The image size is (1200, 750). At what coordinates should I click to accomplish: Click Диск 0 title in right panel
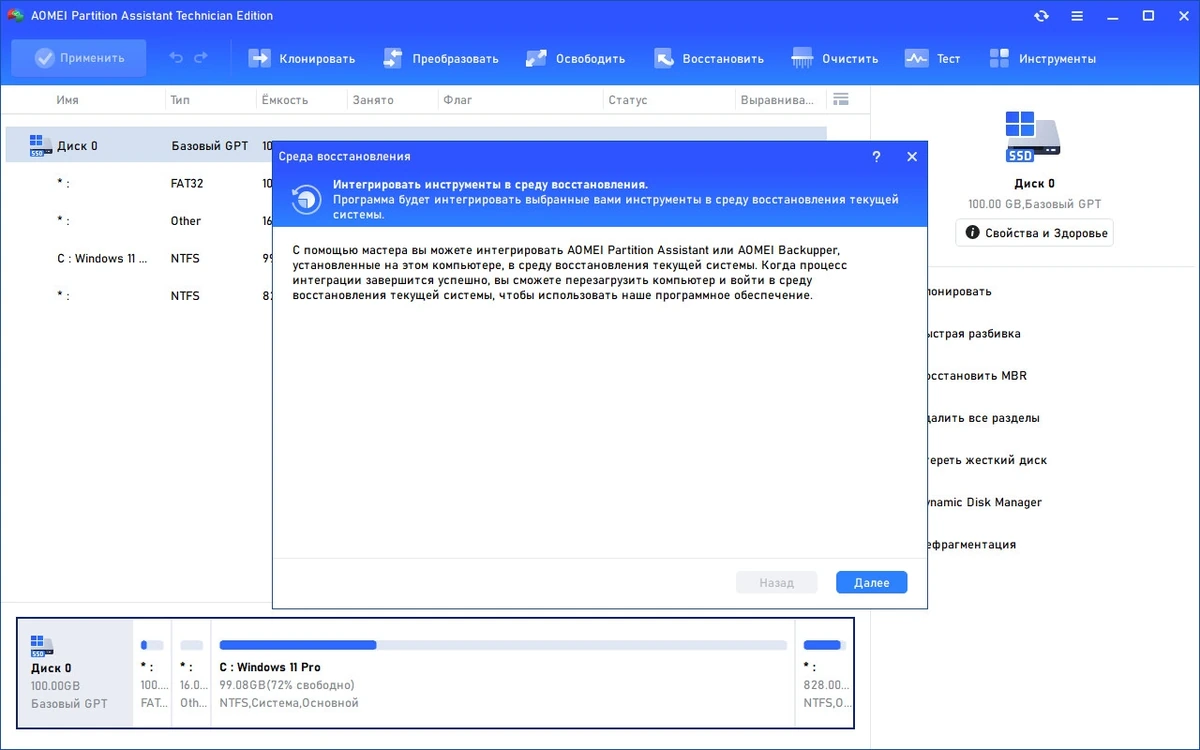[x=1034, y=184]
